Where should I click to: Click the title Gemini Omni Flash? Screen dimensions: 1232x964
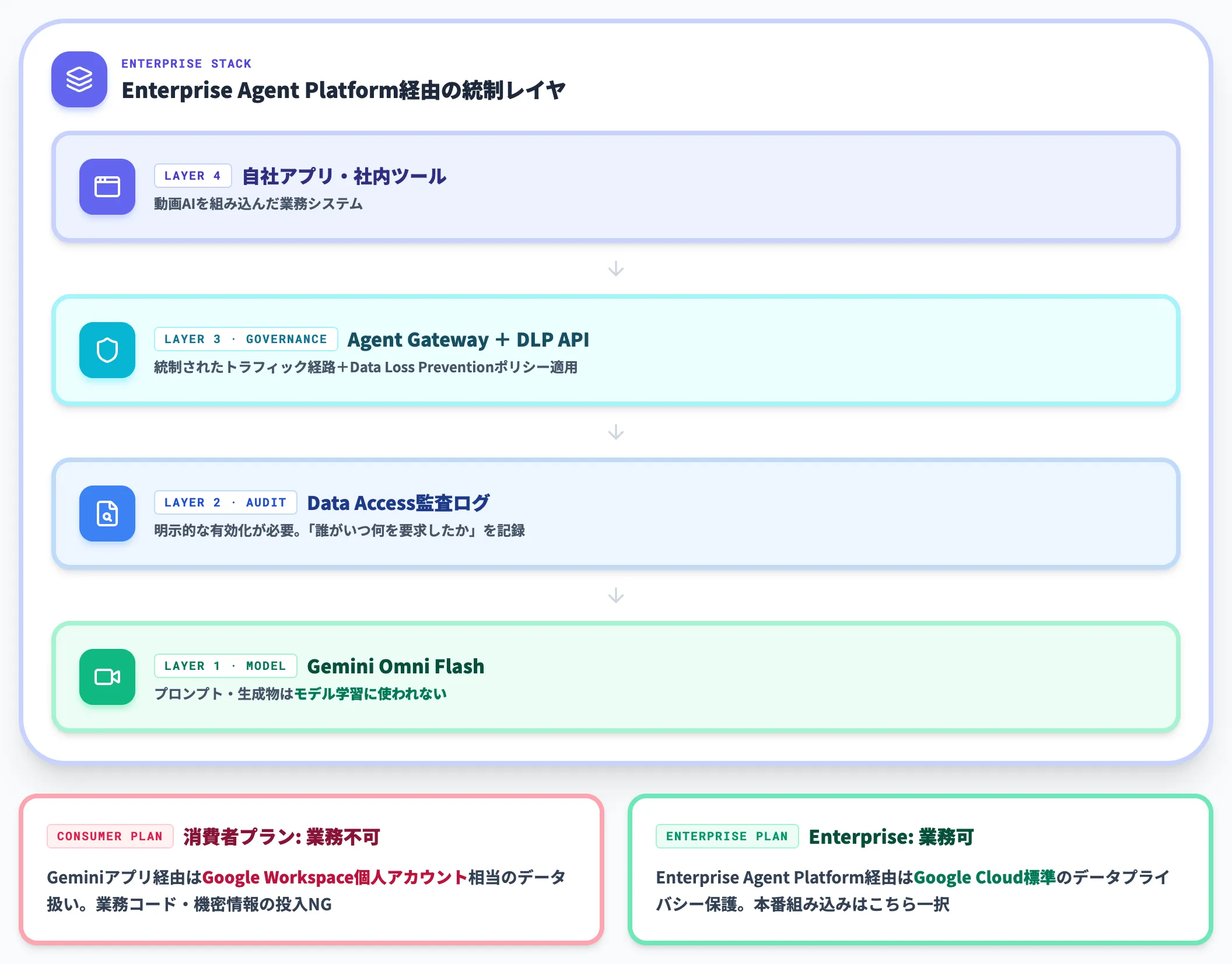coord(395,666)
